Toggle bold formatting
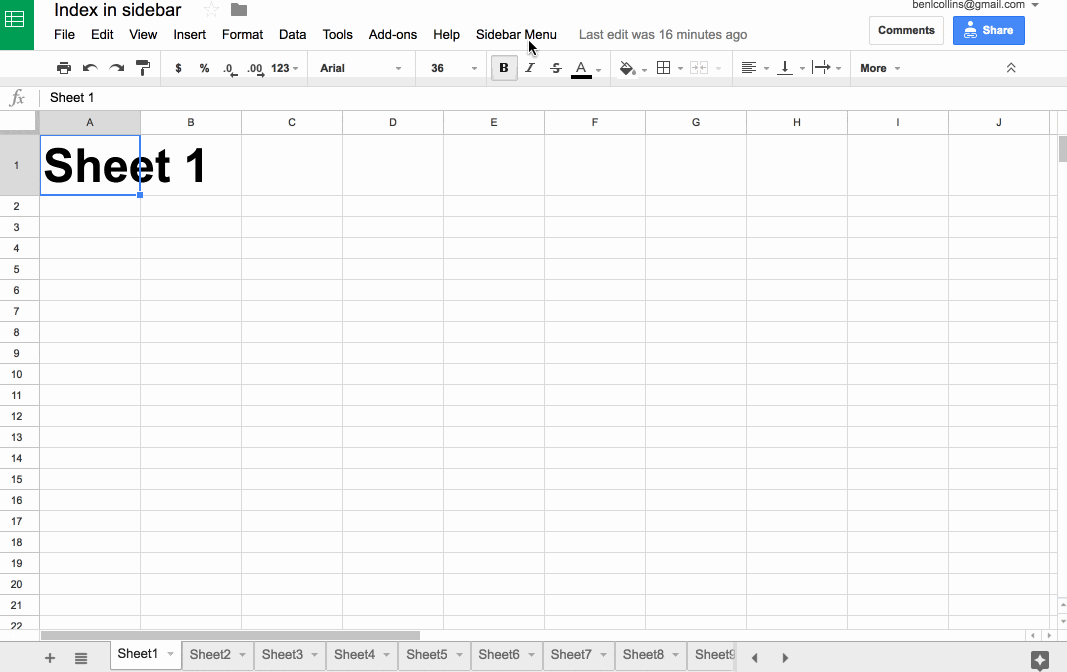 pos(503,67)
